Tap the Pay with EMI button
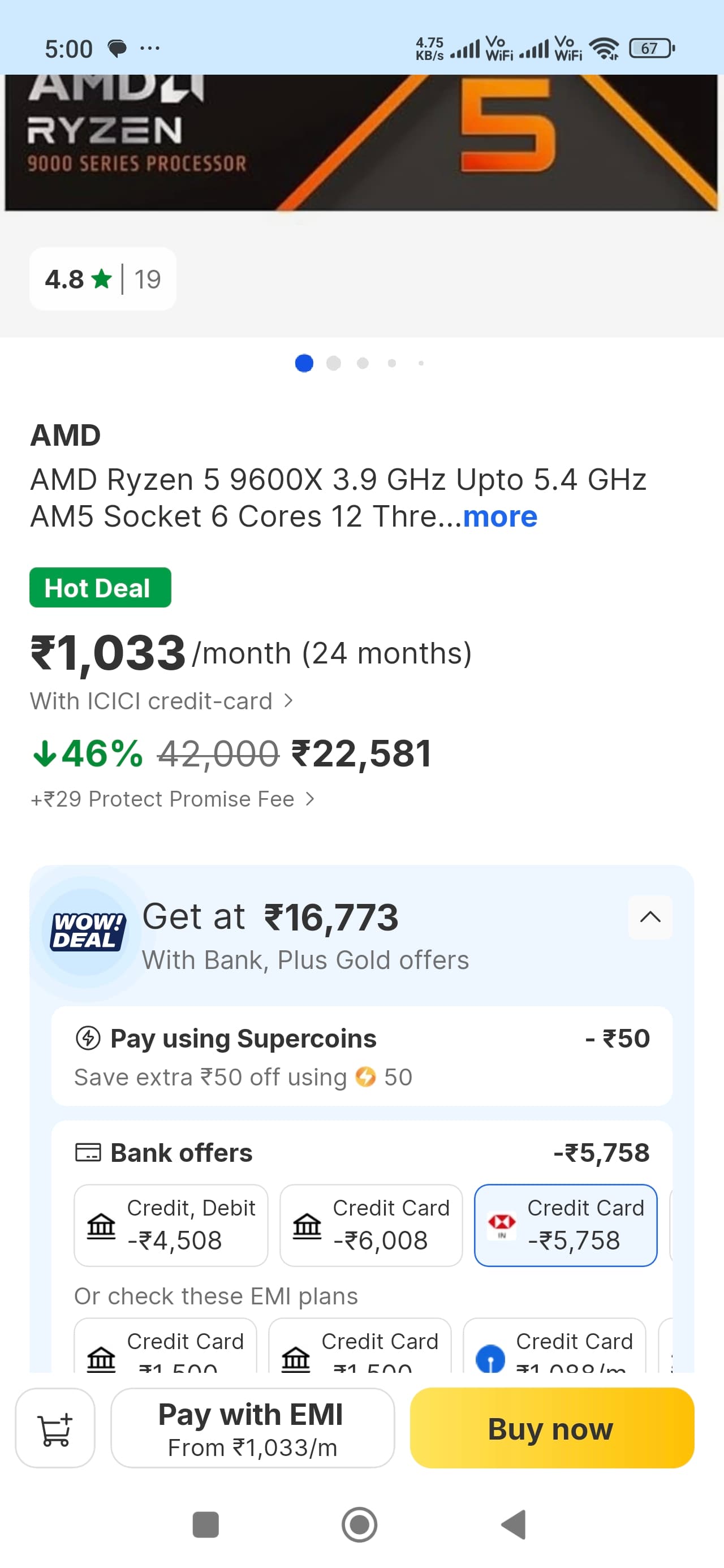Viewport: 724px width, 1568px height. [252, 1428]
